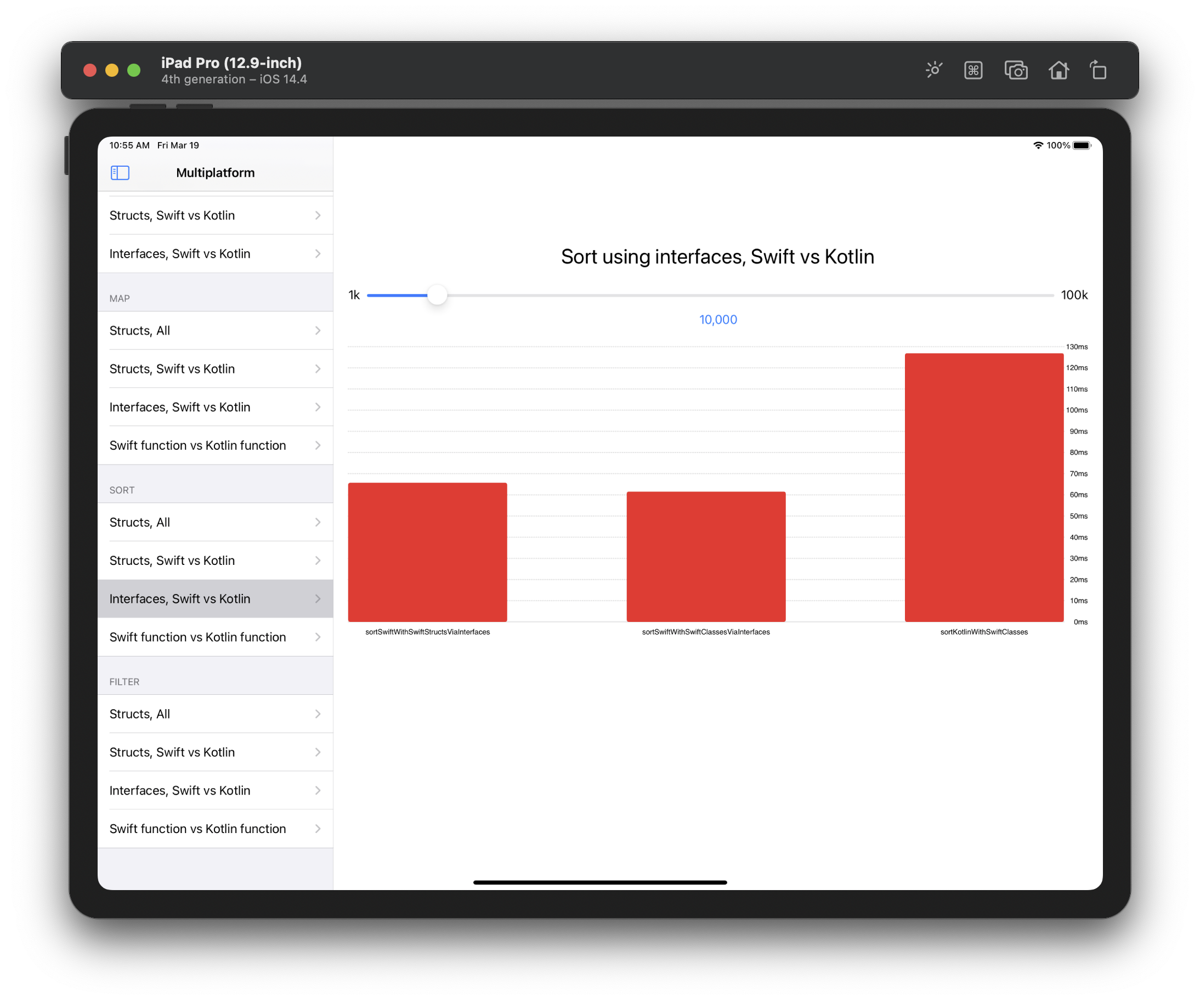
Task: Toggle the sidebar visibility icon
Action: 120,173
